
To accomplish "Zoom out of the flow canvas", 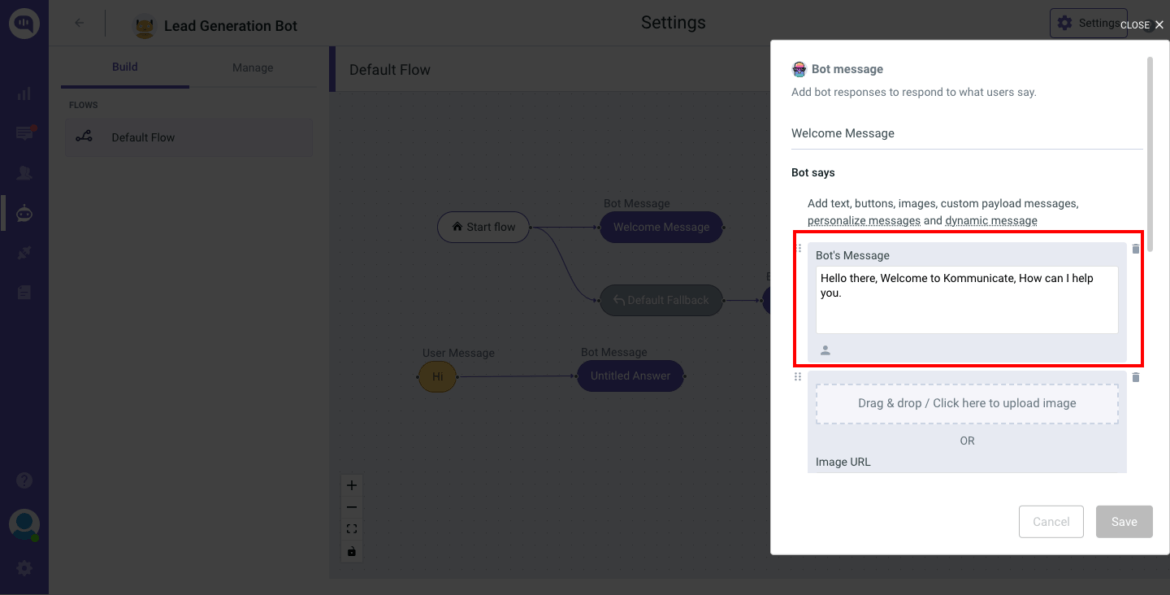I will (x=351, y=507).
